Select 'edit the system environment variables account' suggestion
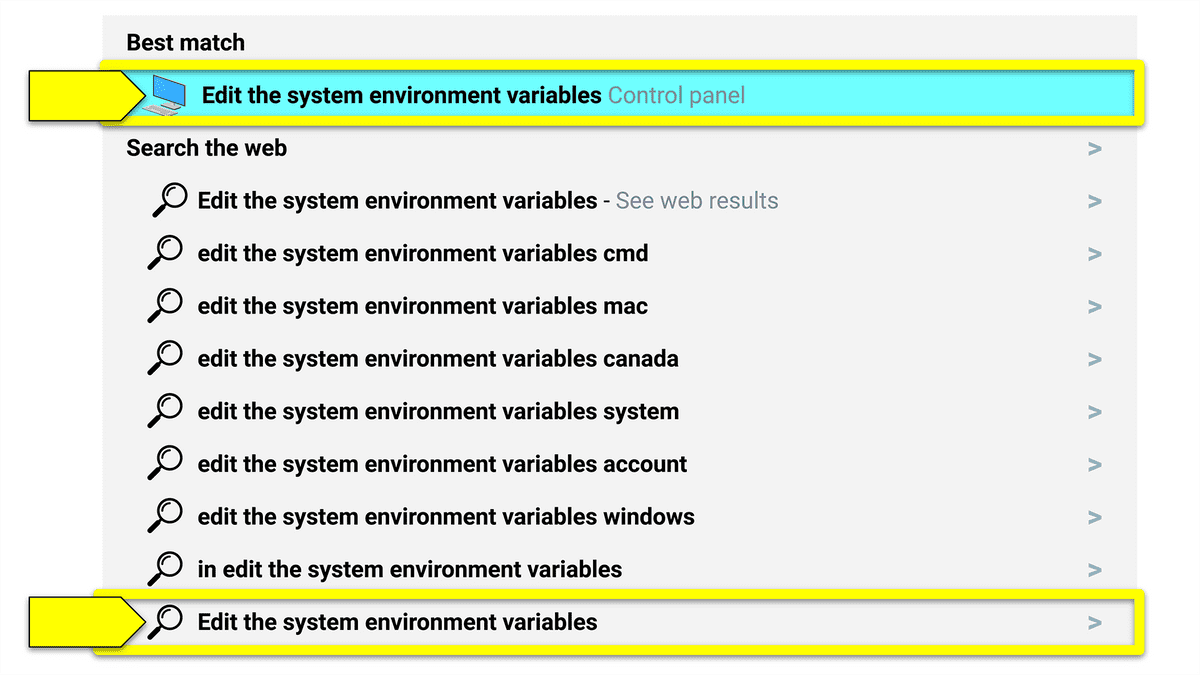 443,464
